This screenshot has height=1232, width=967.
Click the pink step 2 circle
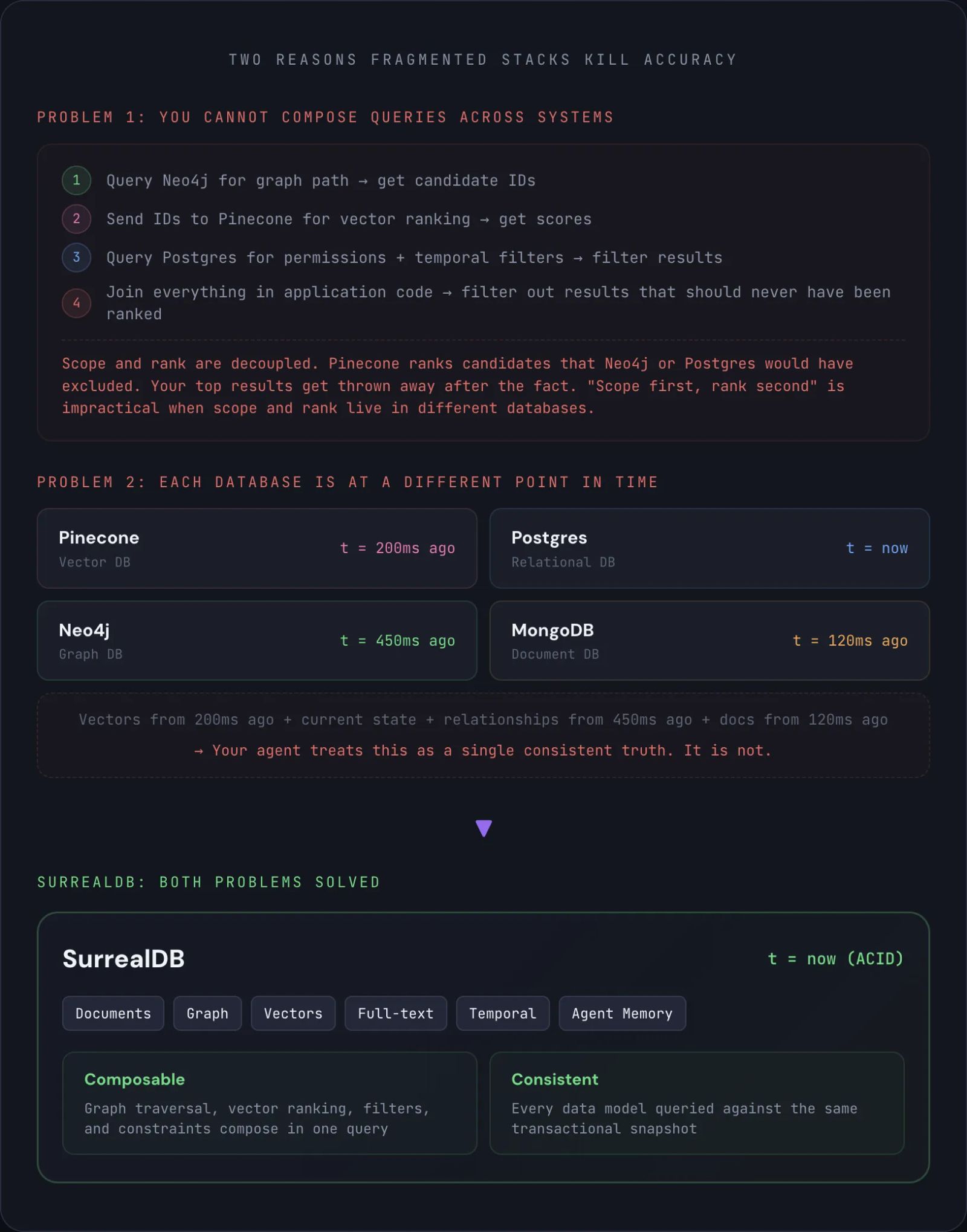(76, 219)
